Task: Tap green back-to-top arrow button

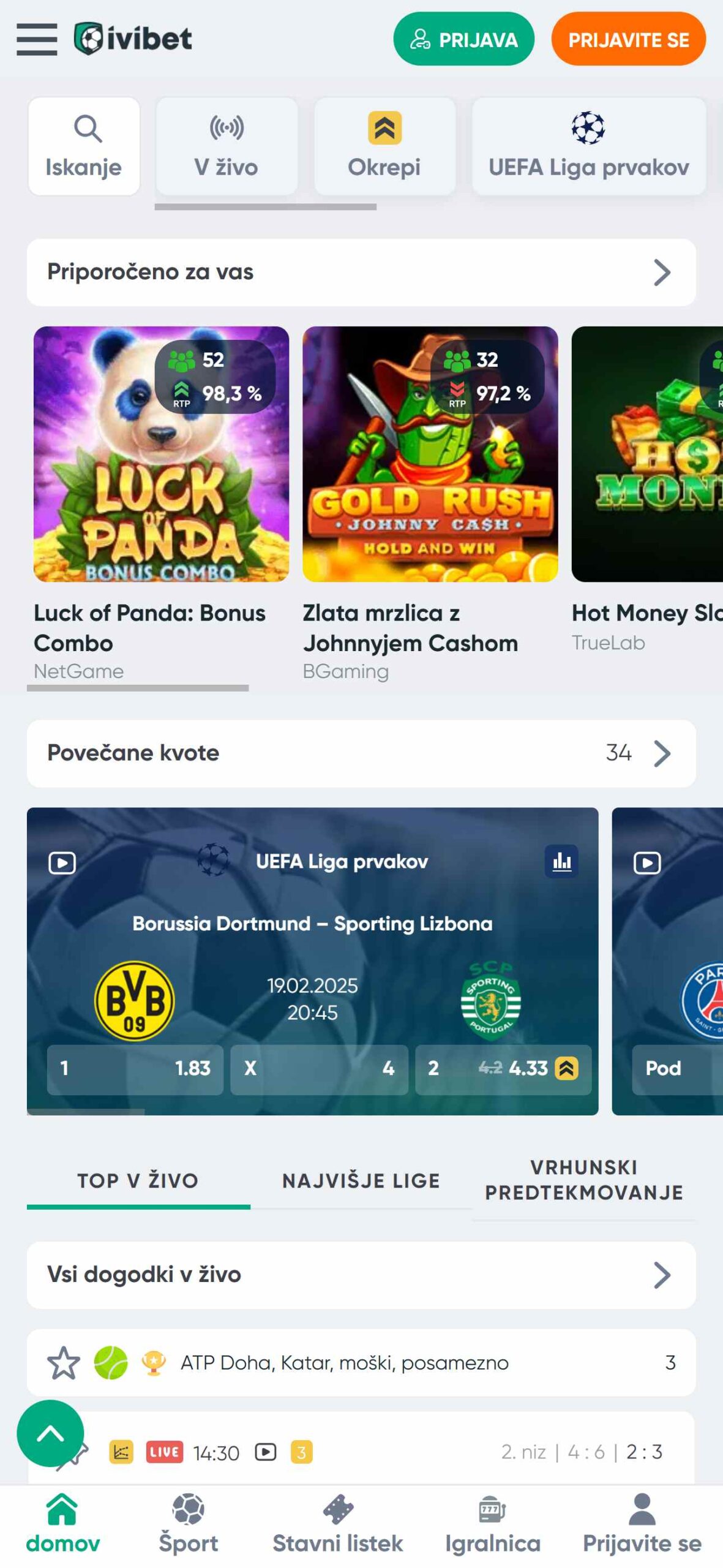Action: point(50,1433)
